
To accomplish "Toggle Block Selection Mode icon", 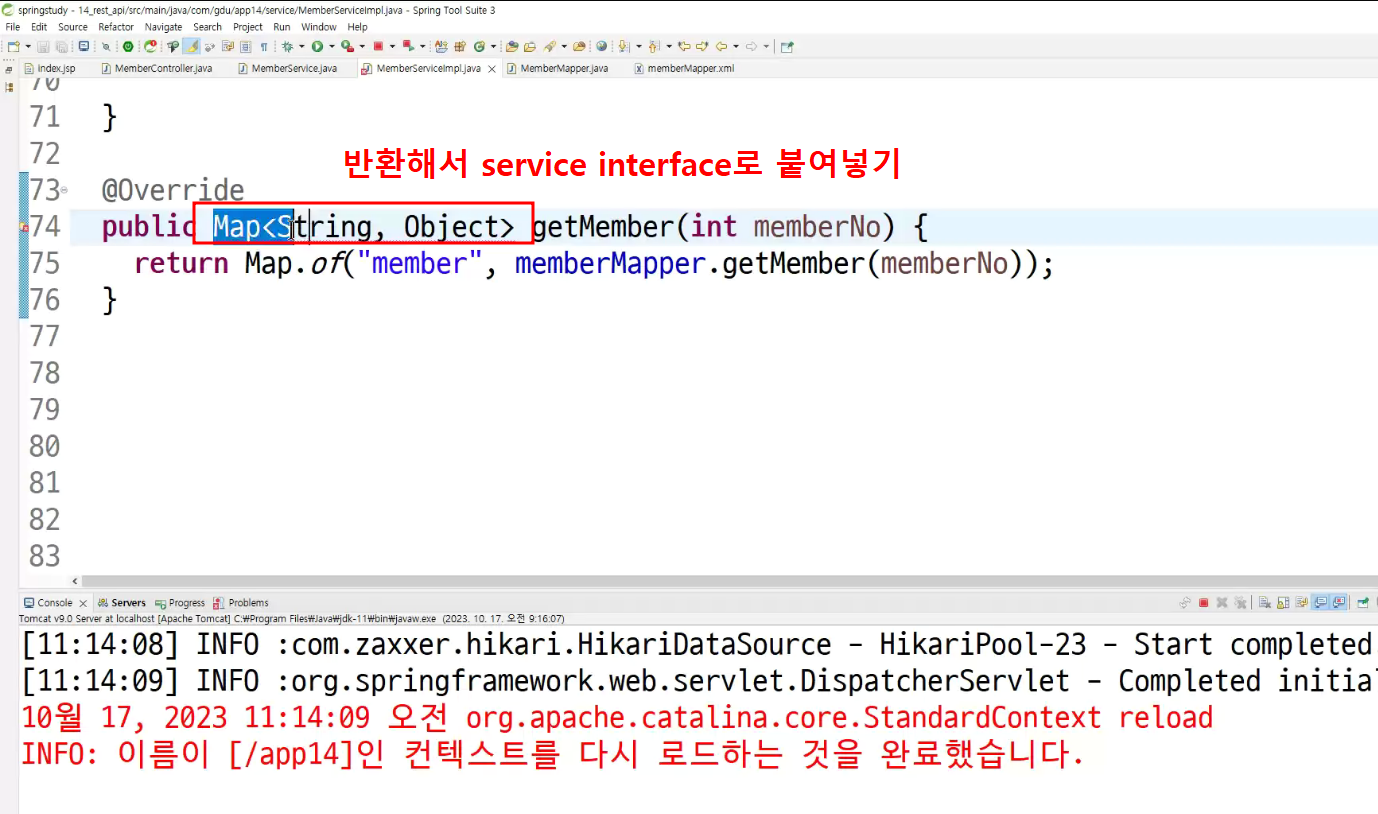I will point(245,46).
